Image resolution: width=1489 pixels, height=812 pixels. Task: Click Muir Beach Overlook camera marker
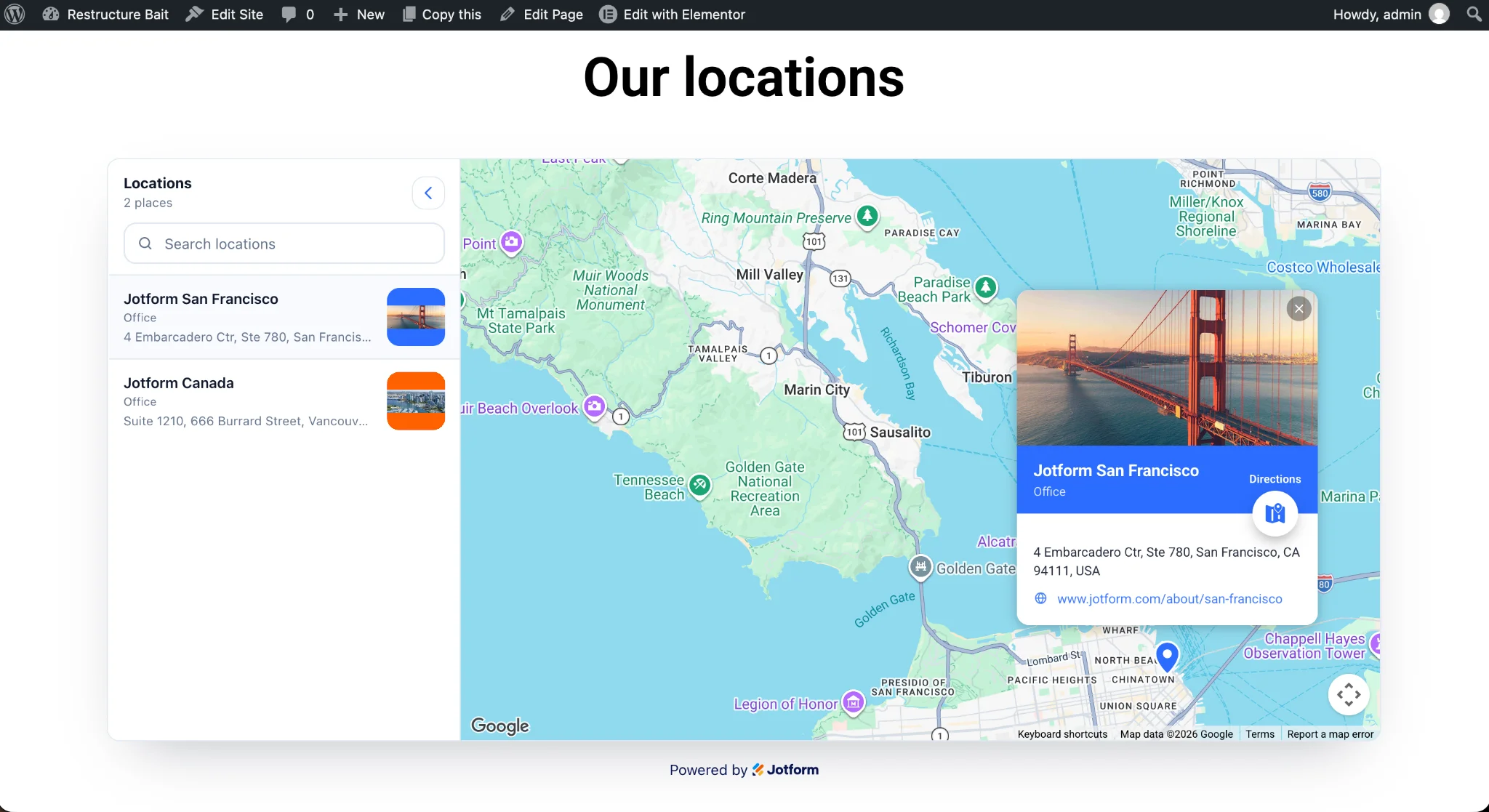595,407
